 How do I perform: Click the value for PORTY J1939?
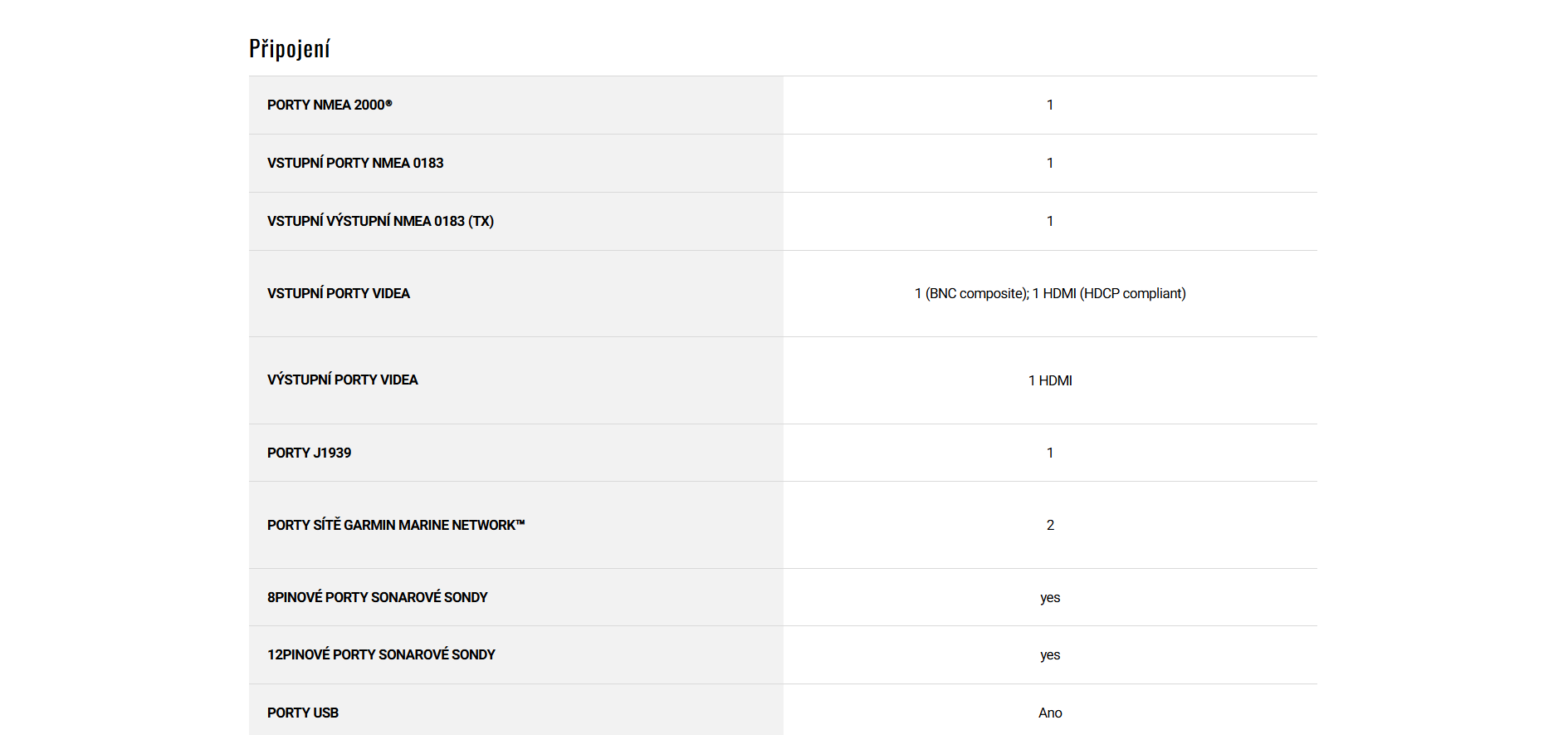tap(1049, 453)
